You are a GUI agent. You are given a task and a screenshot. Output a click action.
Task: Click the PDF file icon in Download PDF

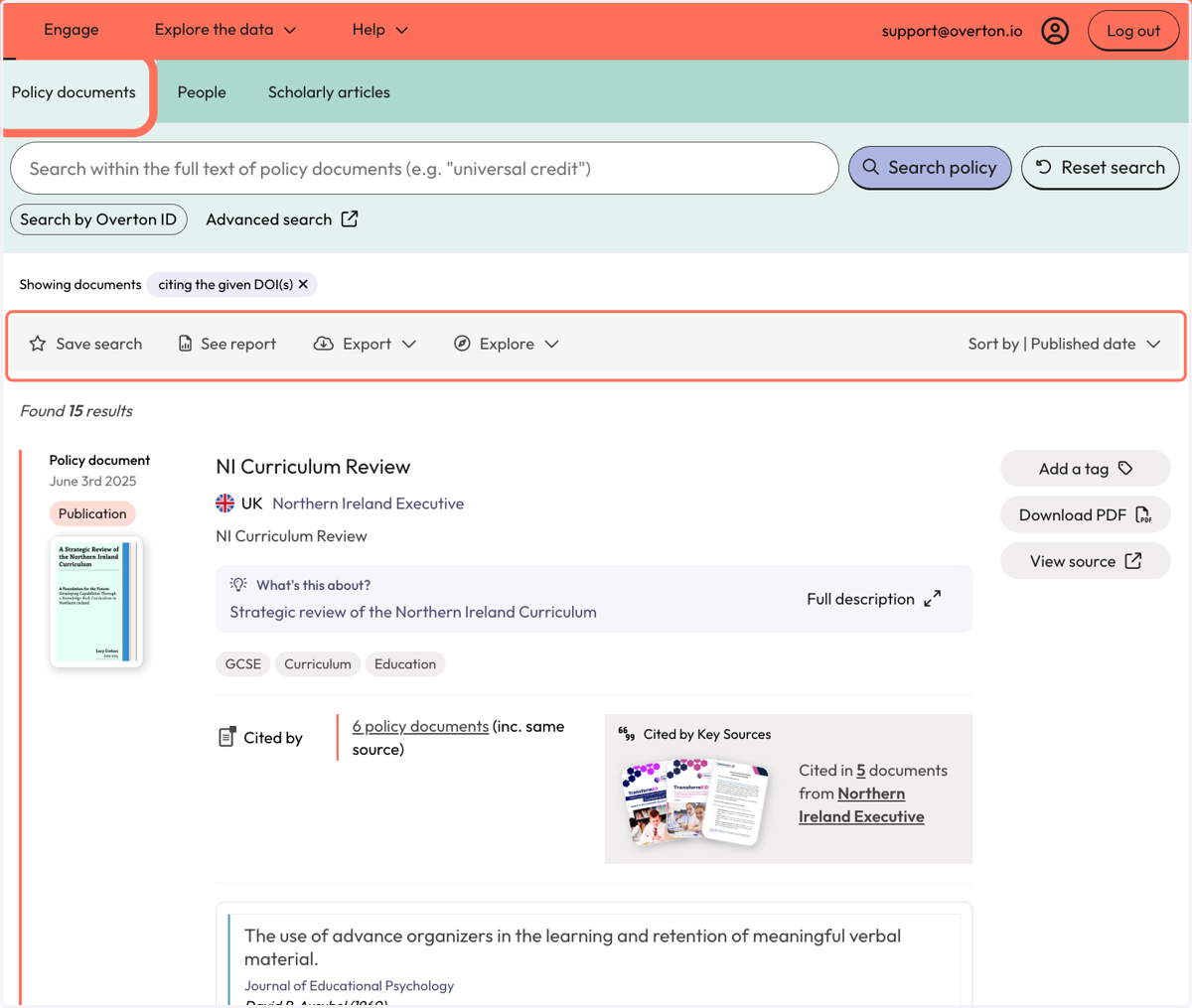point(1143,514)
